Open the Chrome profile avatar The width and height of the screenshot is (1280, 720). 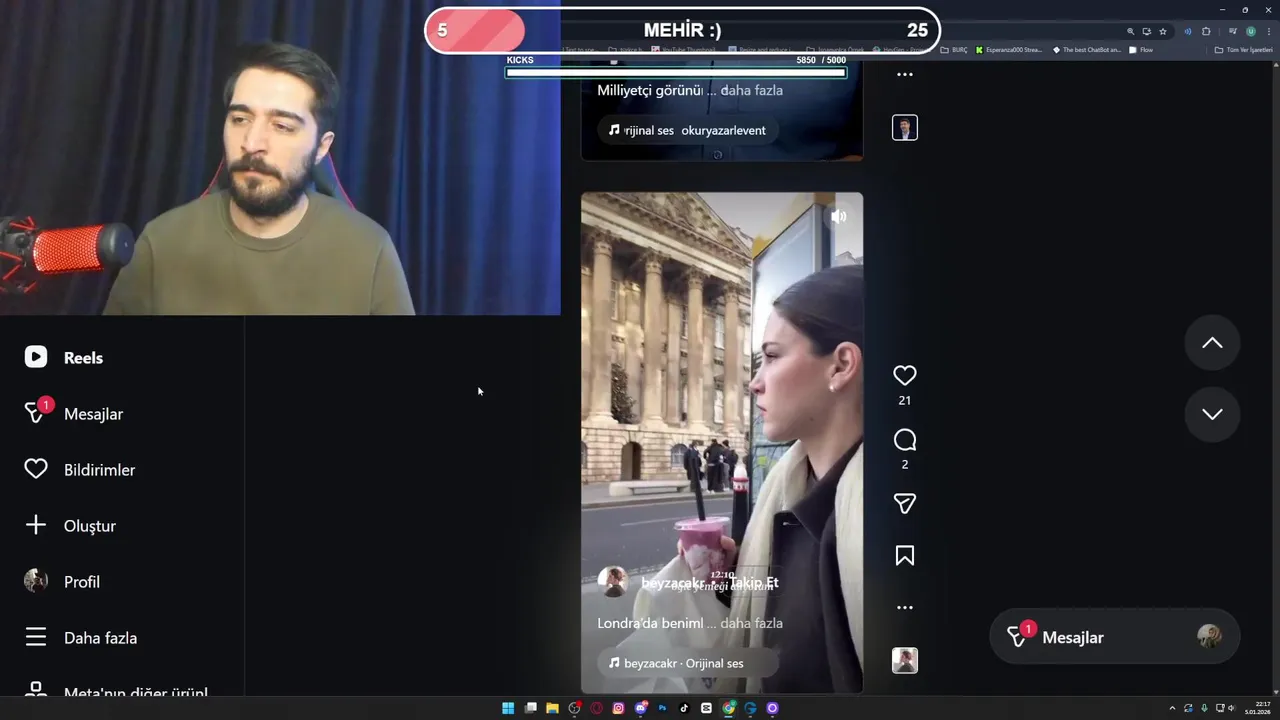pos(1251,31)
